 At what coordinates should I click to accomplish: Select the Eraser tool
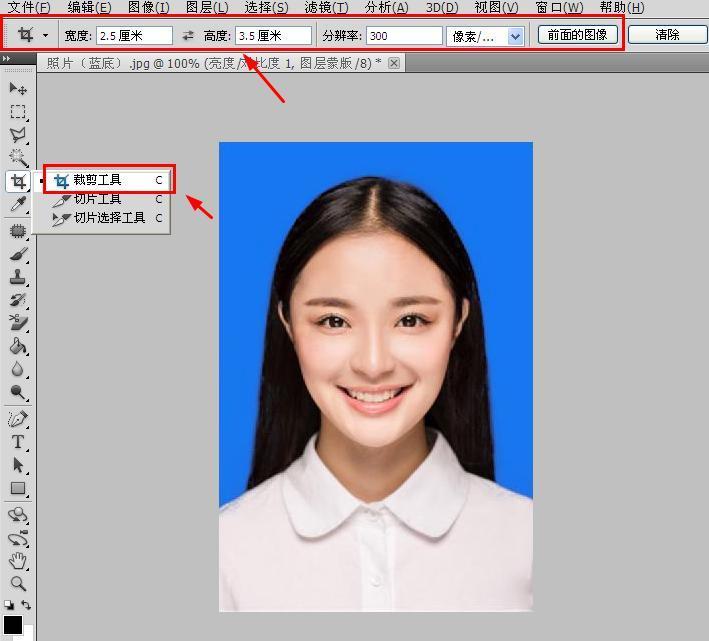point(18,323)
